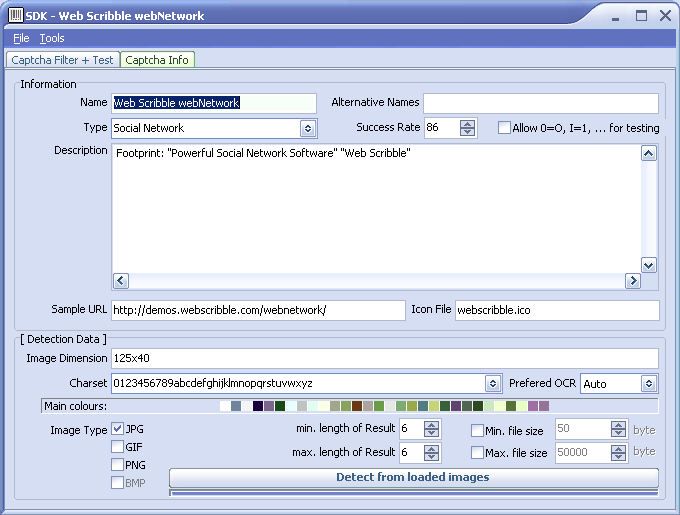Viewport: 680px width, 515px height.
Task: Check the GIF image type
Action: click(117, 447)
